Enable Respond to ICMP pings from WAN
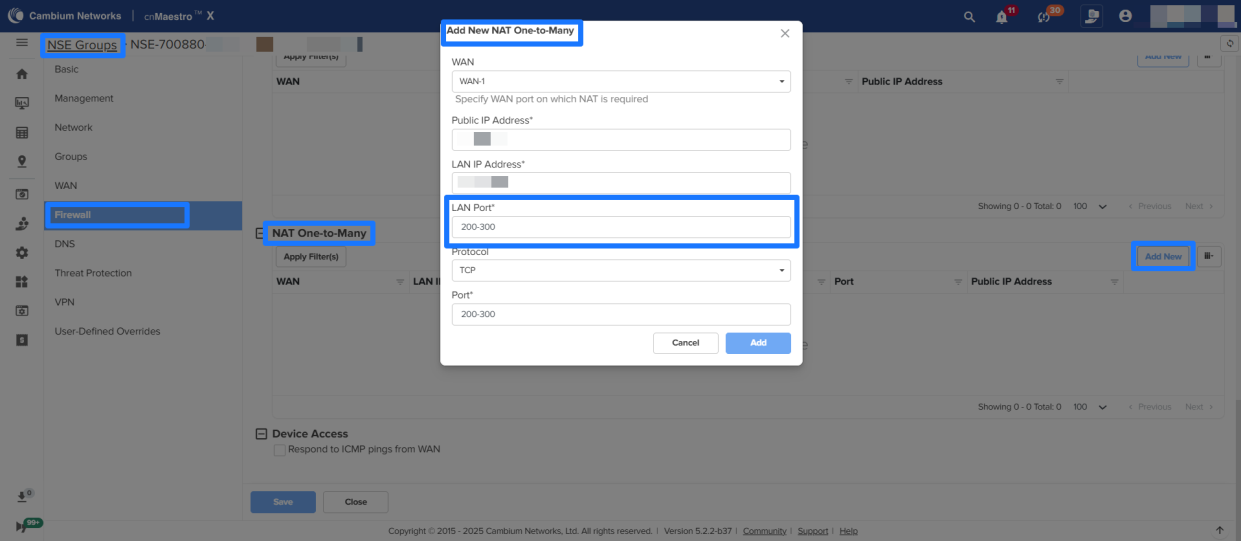 280,450
